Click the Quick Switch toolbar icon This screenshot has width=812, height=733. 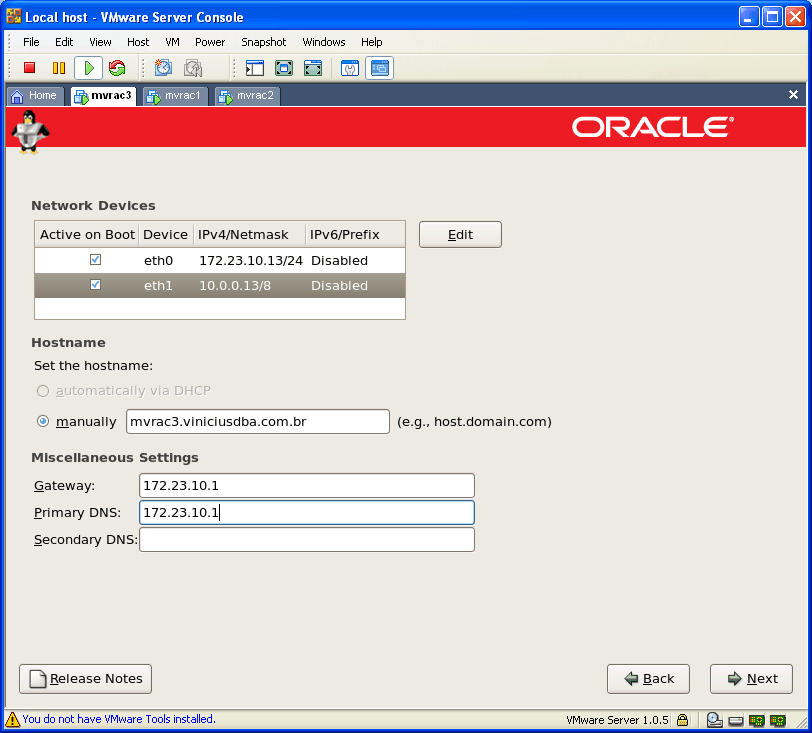(313, 68)
